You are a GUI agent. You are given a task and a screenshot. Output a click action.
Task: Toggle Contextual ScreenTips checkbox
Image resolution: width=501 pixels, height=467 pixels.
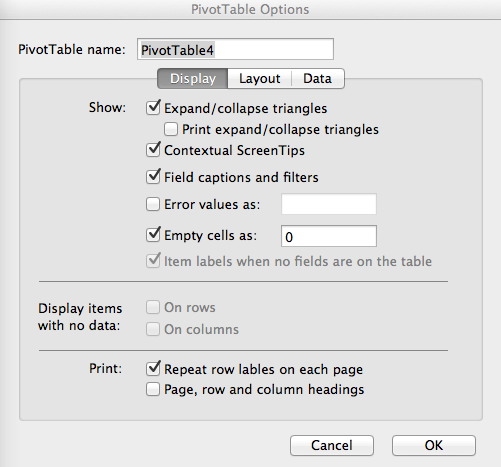click(153, 150)
